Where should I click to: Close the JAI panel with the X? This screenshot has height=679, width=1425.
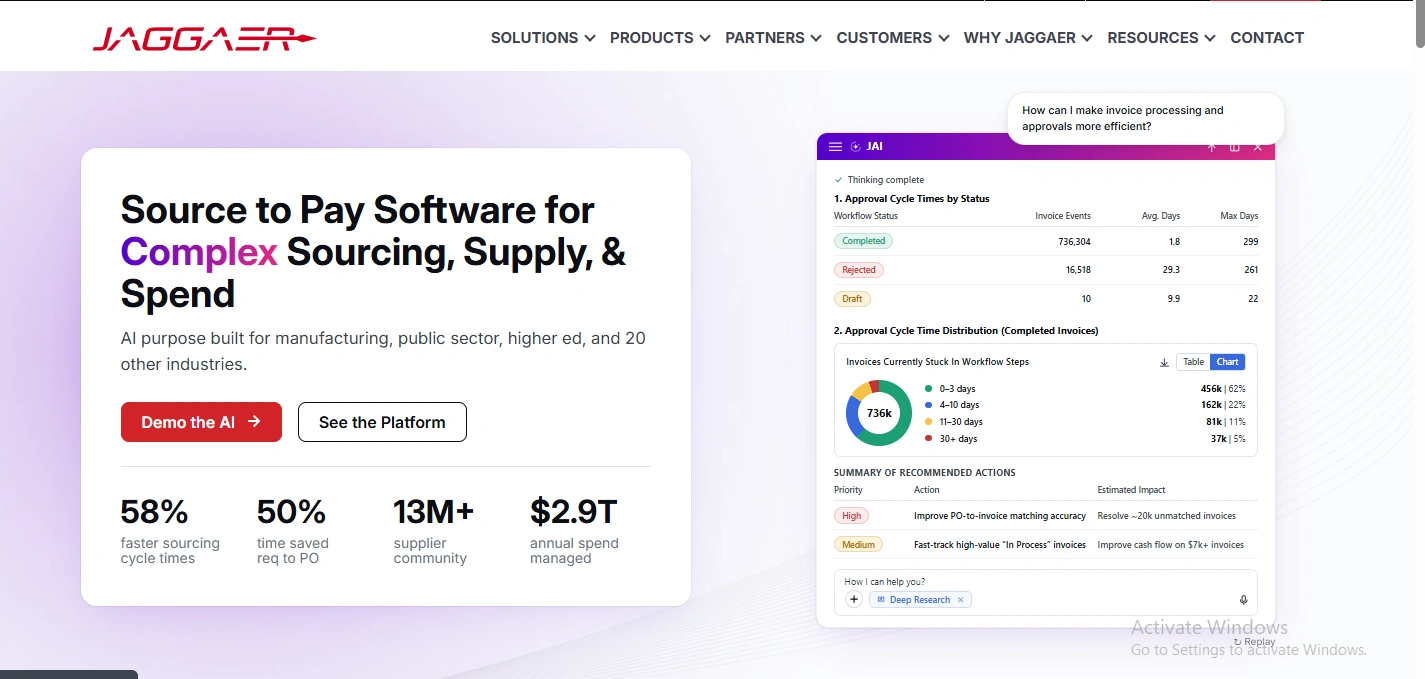(x=1257, y=147)
